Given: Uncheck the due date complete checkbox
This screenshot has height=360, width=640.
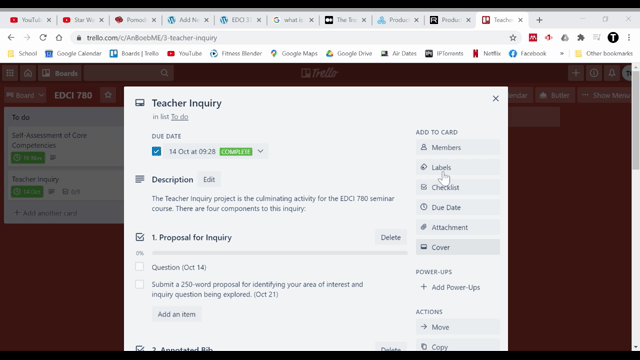Looking at the screenshot, I should 156,151.
